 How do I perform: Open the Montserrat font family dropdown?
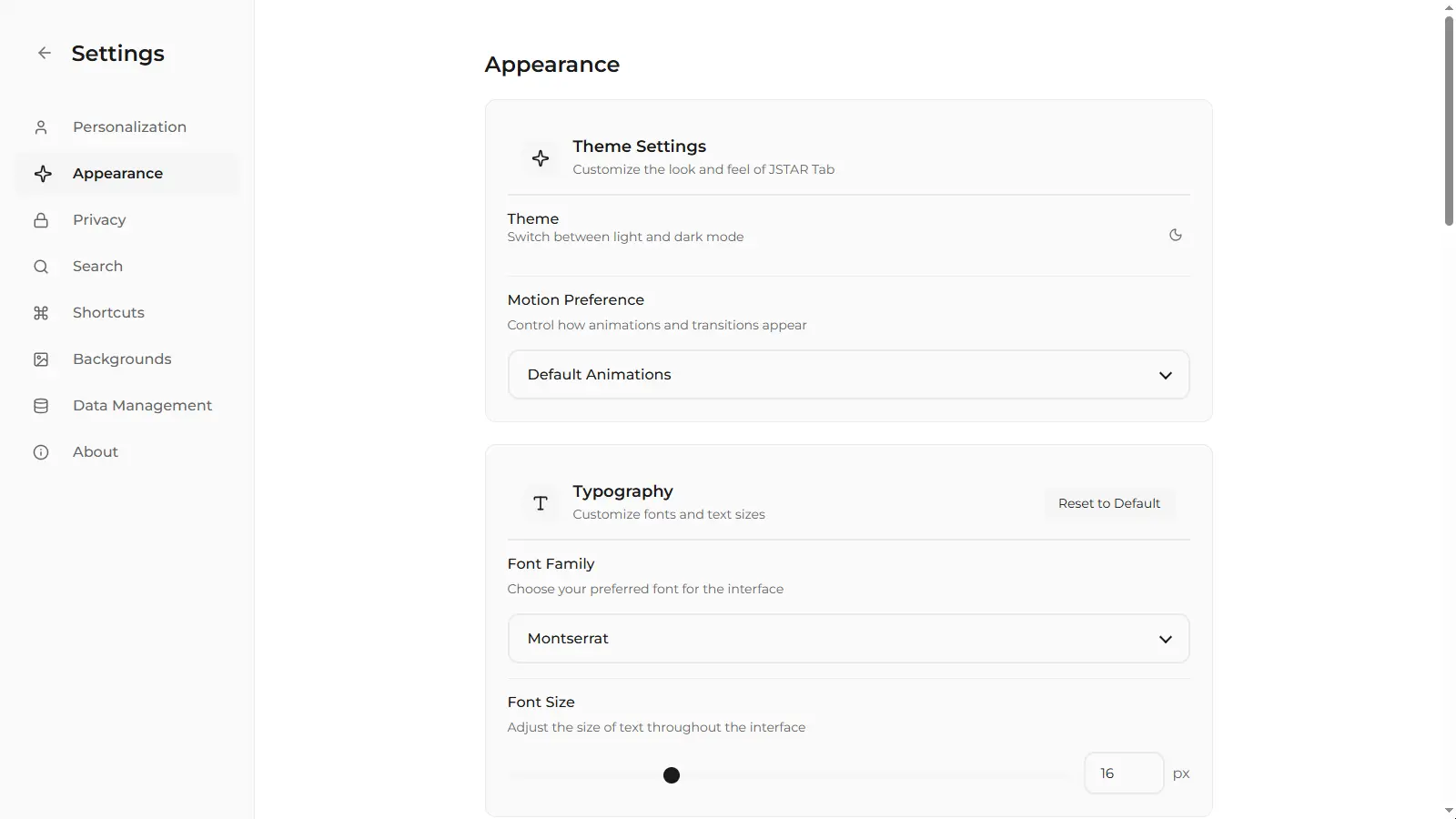848,639
